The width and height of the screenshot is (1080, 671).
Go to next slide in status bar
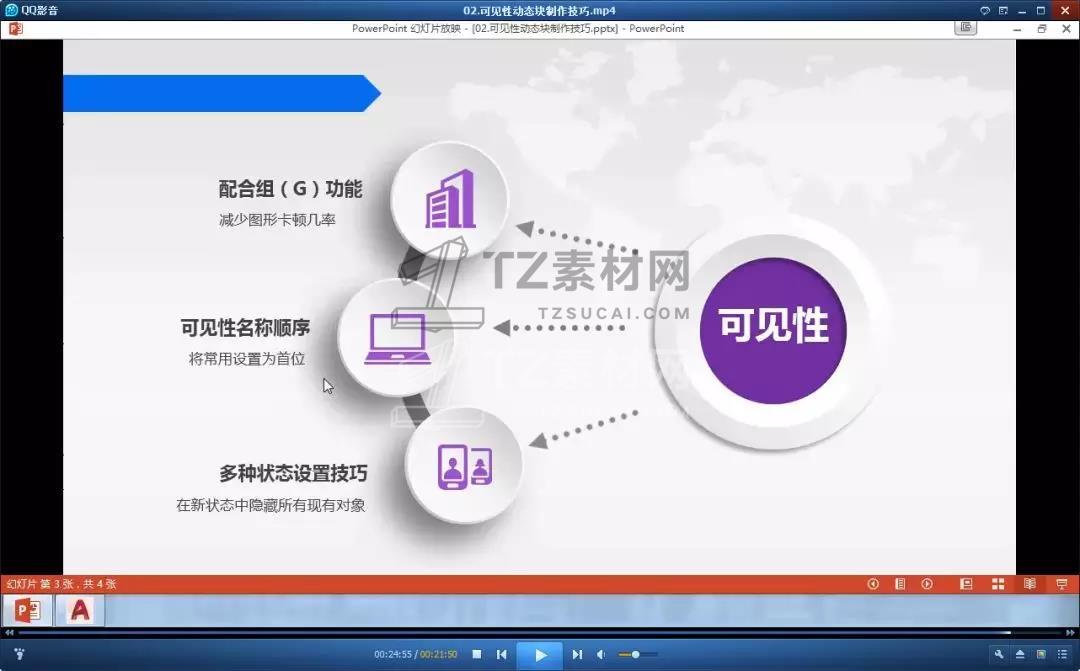(927, 584)
